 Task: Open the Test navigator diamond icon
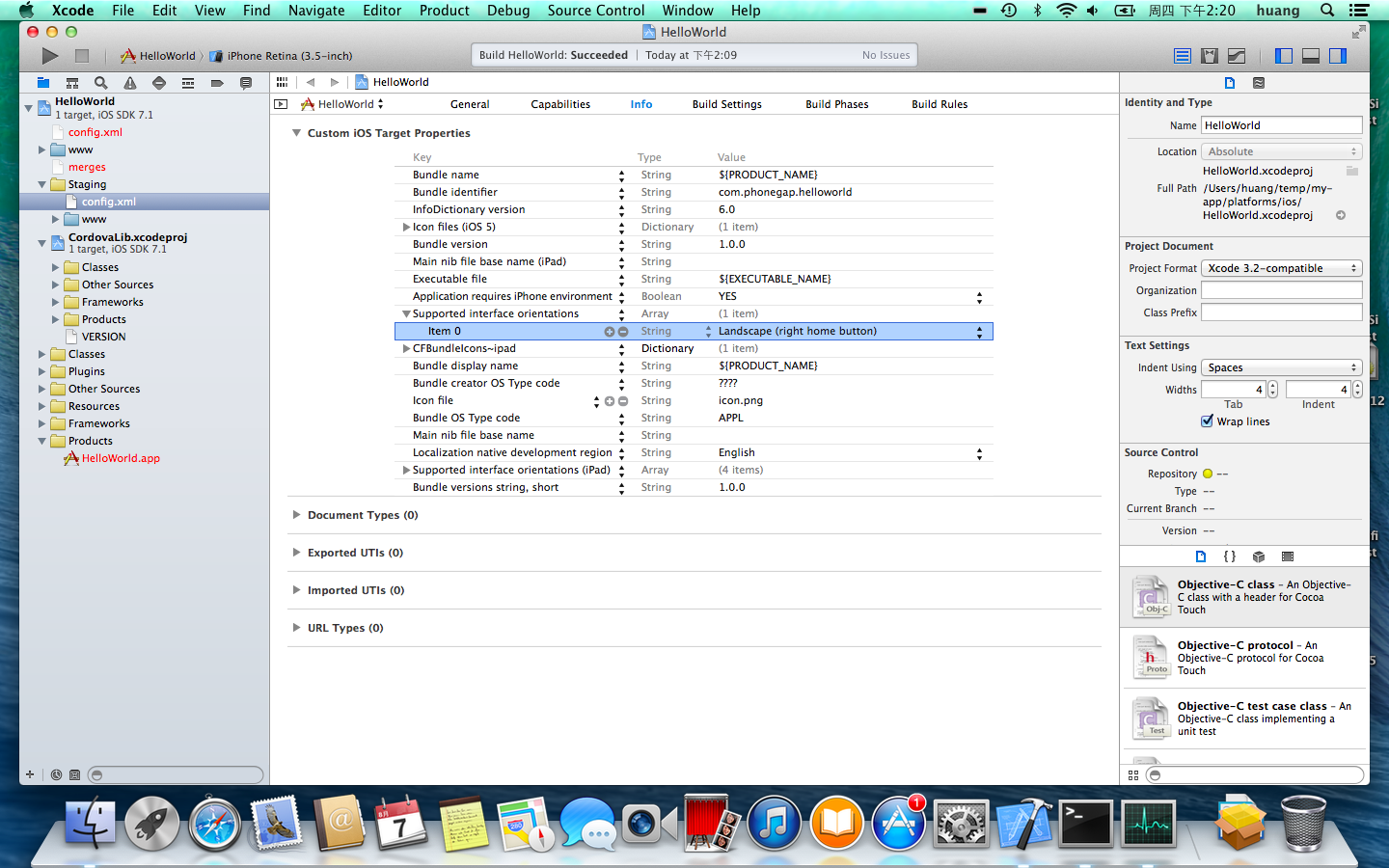(x=159, y=83)
